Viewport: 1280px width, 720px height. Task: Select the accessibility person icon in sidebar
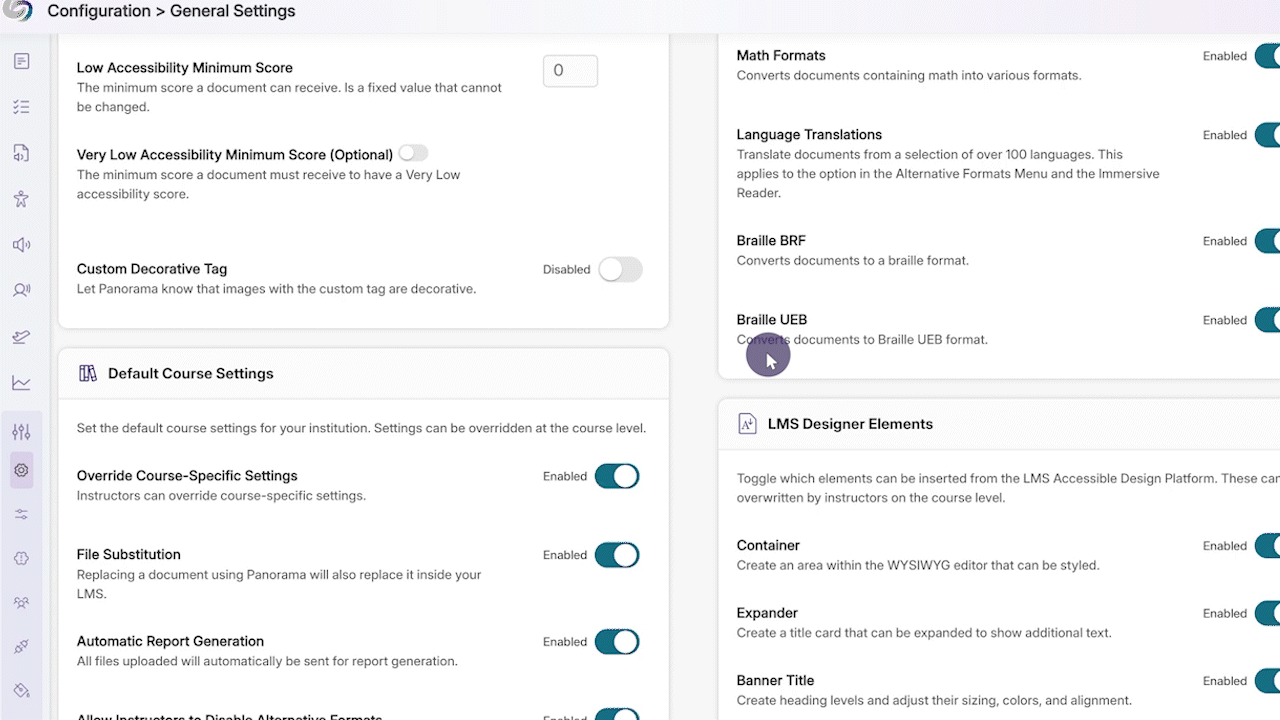tap(21, 199)
